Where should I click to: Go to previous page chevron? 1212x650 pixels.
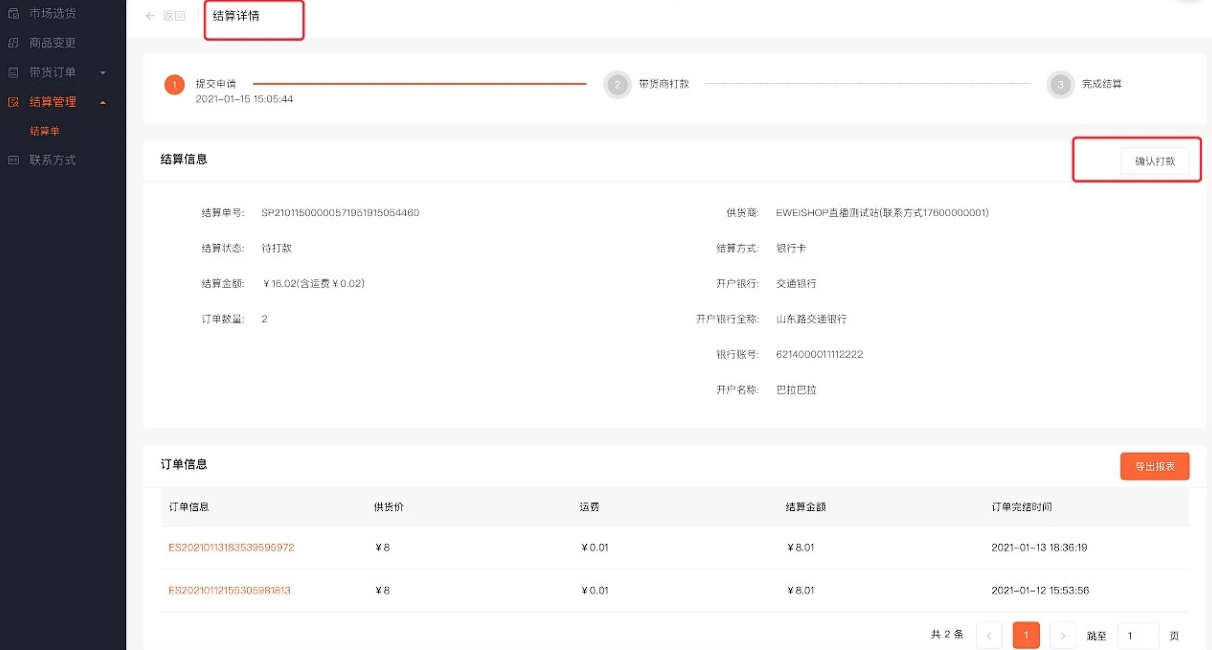point(989,635)
